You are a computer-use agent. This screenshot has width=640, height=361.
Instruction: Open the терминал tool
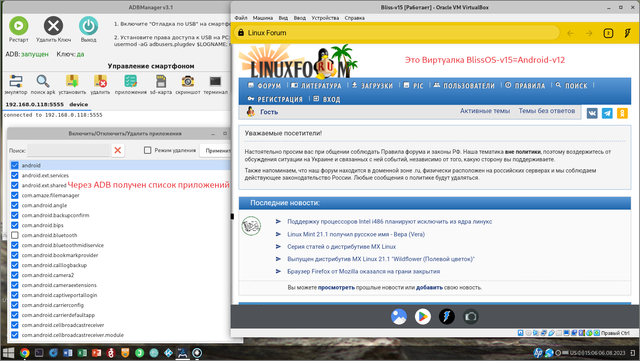pos(215,81)
